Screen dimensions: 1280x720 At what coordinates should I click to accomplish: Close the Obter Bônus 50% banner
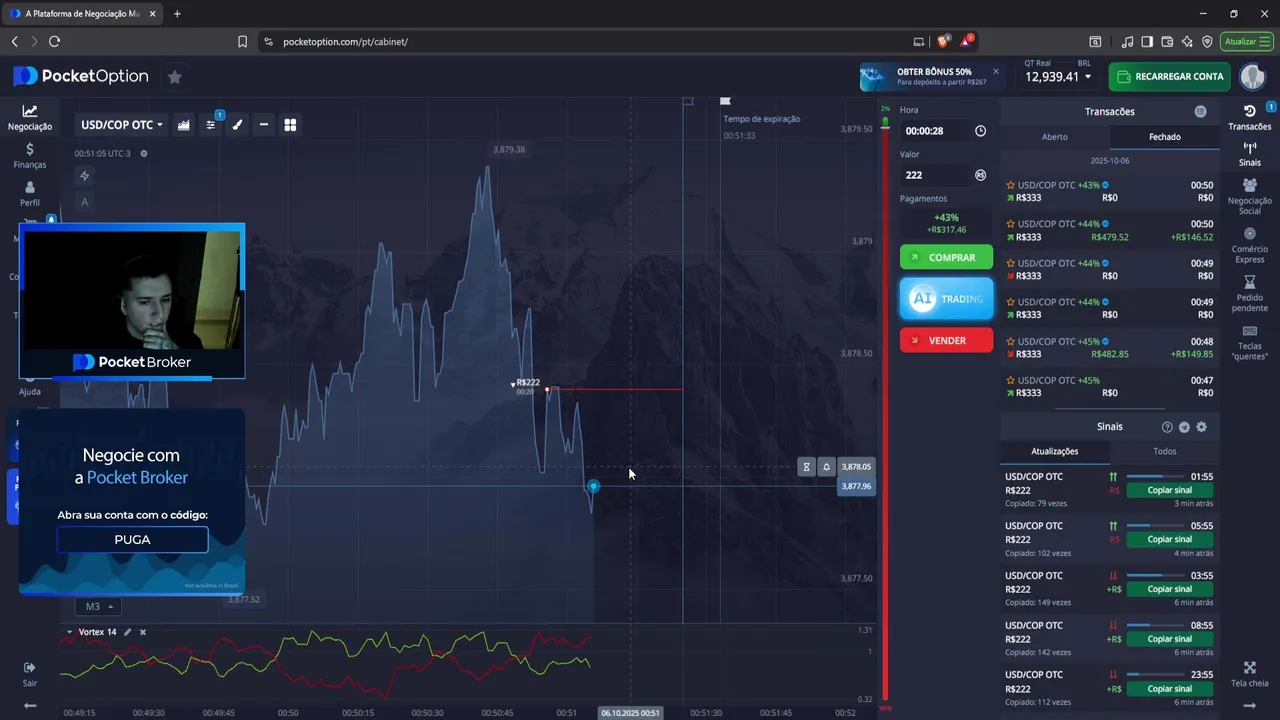point(995,71)
